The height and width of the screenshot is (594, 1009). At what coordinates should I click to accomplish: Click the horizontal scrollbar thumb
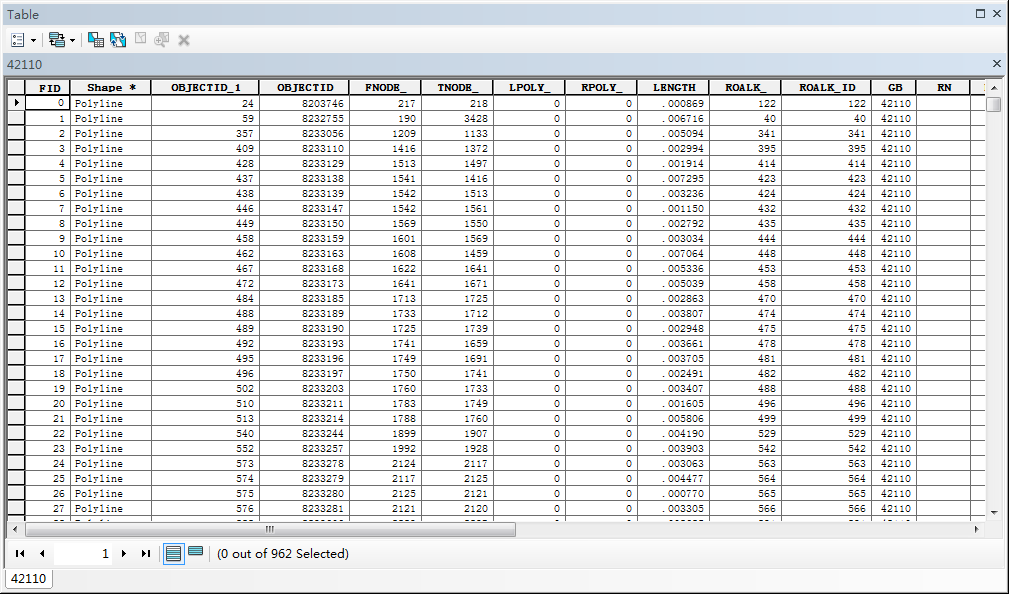point(270,529)
